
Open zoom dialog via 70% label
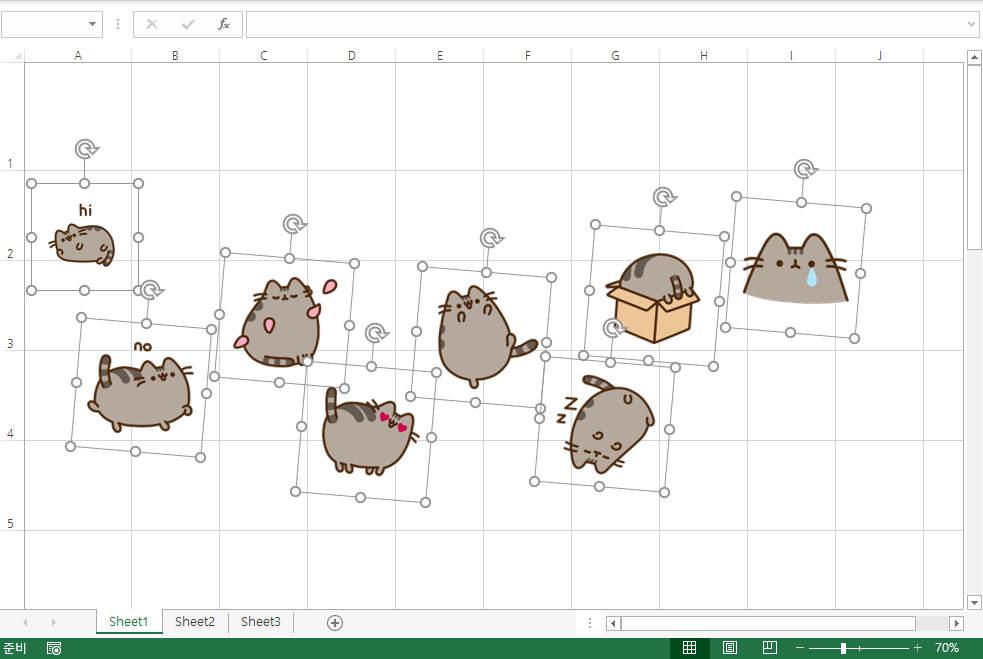(x=947, y=648)
